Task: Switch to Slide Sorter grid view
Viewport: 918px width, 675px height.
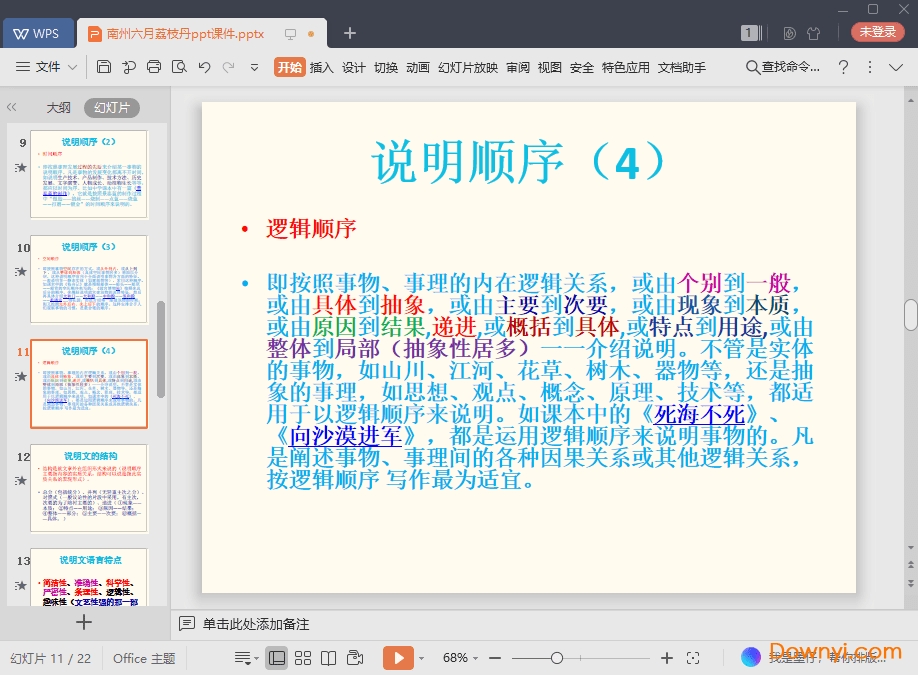Action: [302, 658]
